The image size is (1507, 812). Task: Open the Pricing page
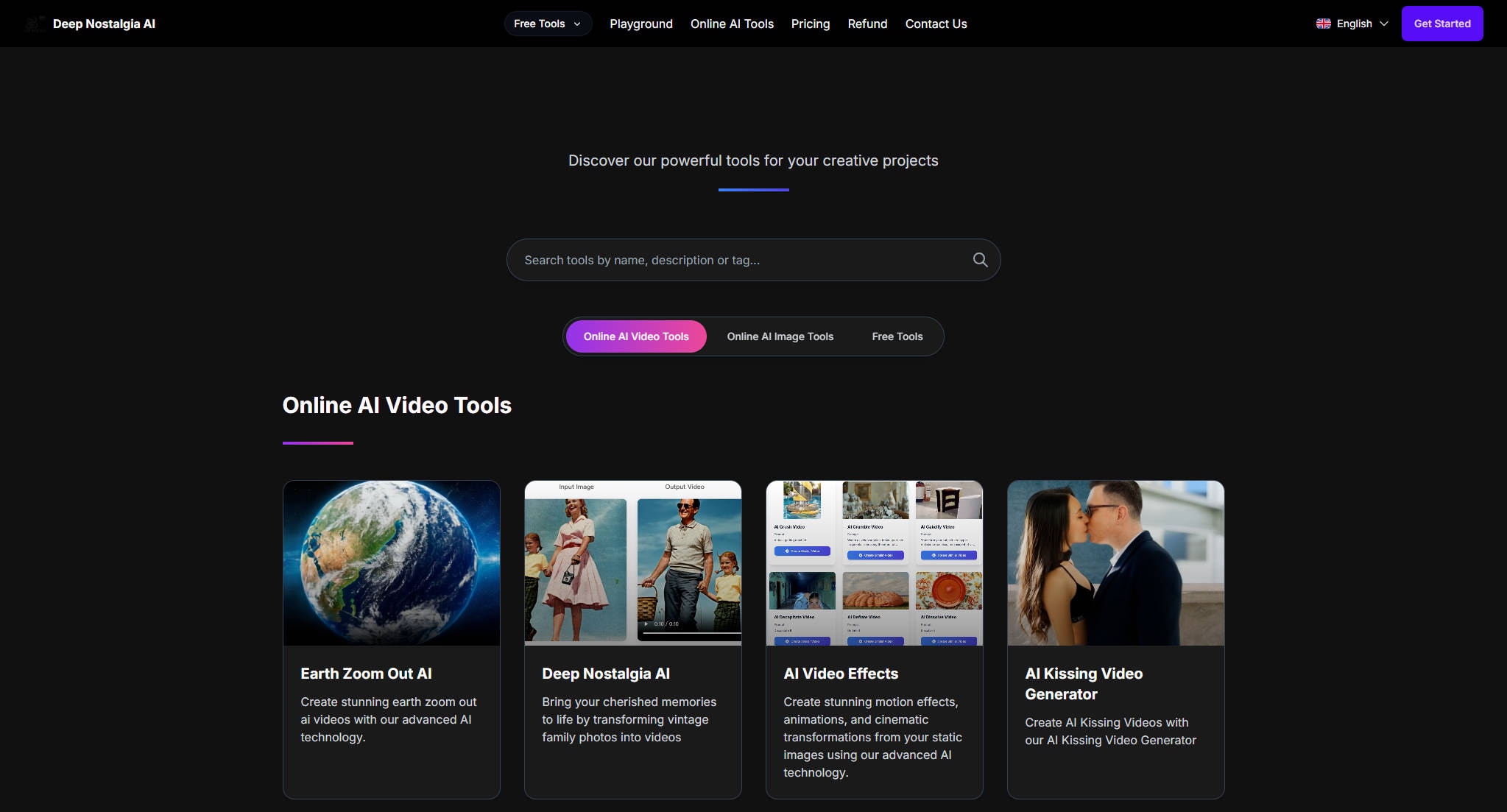pos(811,24)
